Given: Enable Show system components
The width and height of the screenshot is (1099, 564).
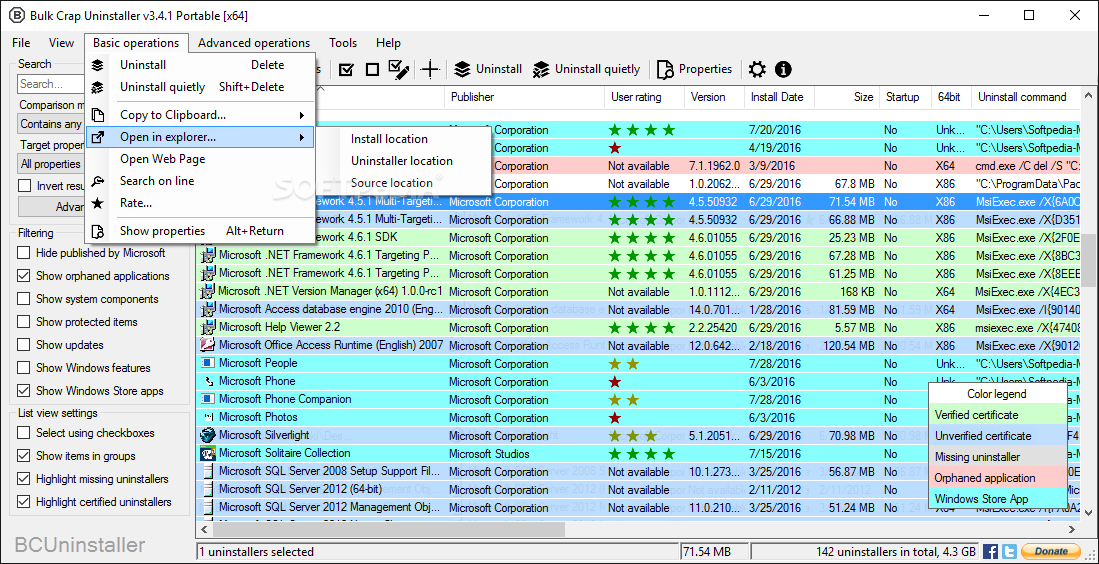Looking at the screenshot, I should (24, 299).
